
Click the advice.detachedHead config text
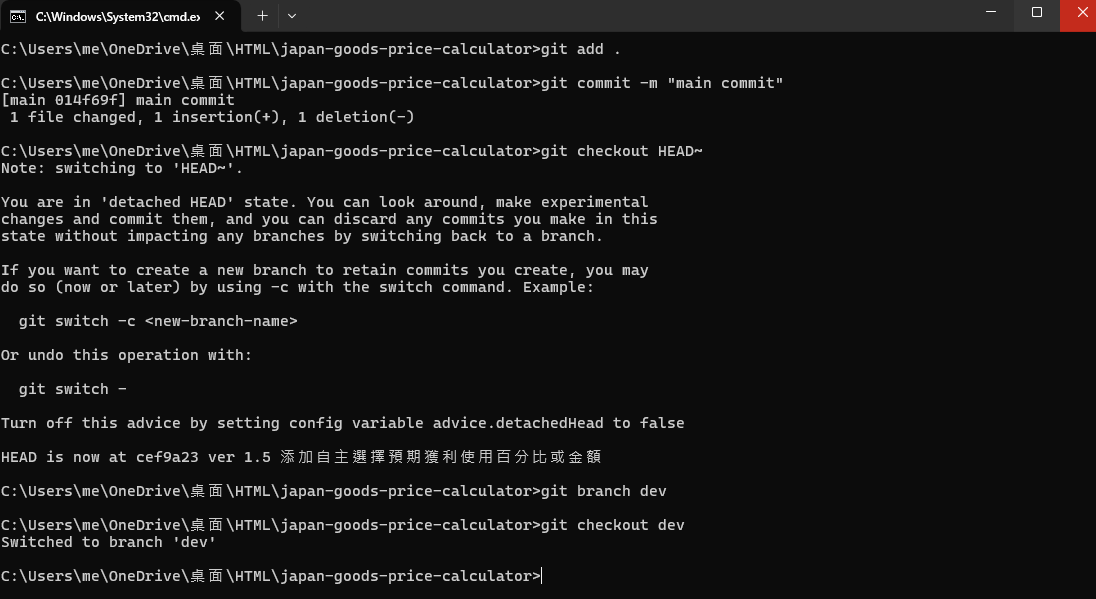[518, 423]
